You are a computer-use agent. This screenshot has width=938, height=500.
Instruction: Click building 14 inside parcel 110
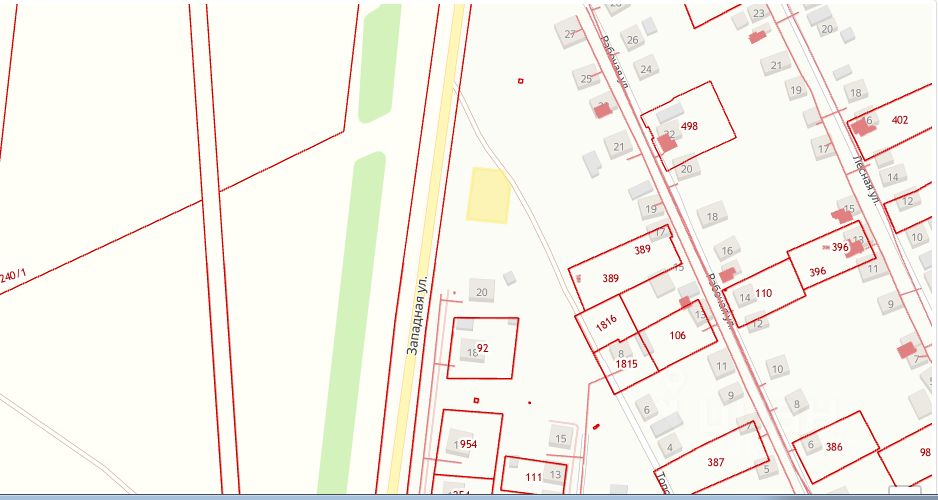click(x=745, y=298)
